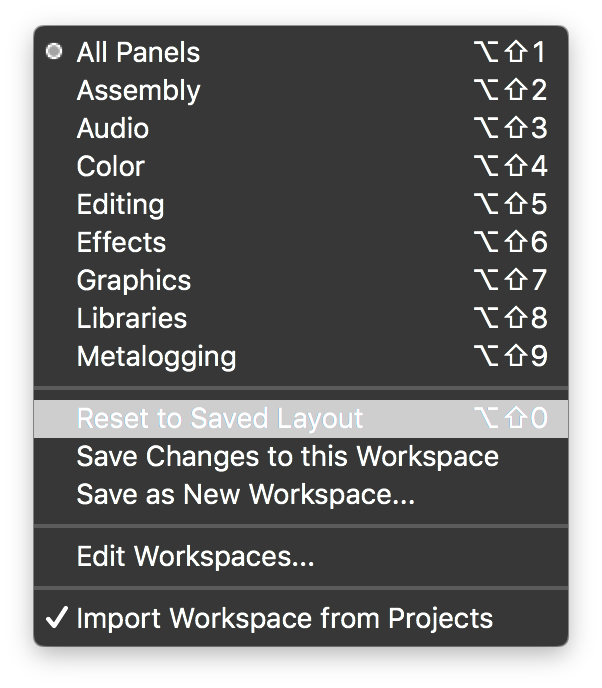Viewport: 602px width, 688px height.
Task: Click the Option-Shift-4 shortcut beside Color
Action: [510, 167]
